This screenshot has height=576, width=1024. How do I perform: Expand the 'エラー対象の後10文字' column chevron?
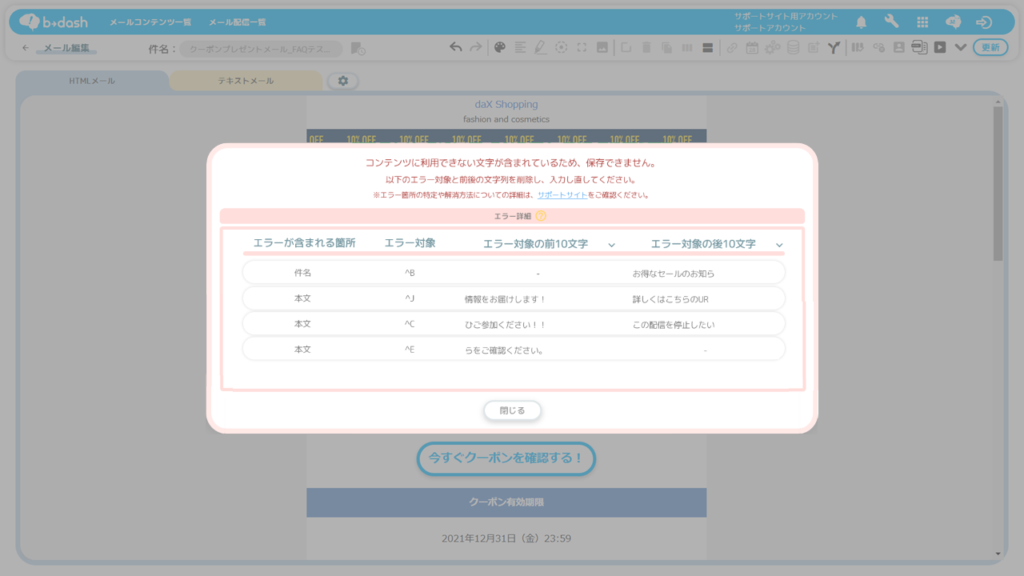(x=779, y=245)
